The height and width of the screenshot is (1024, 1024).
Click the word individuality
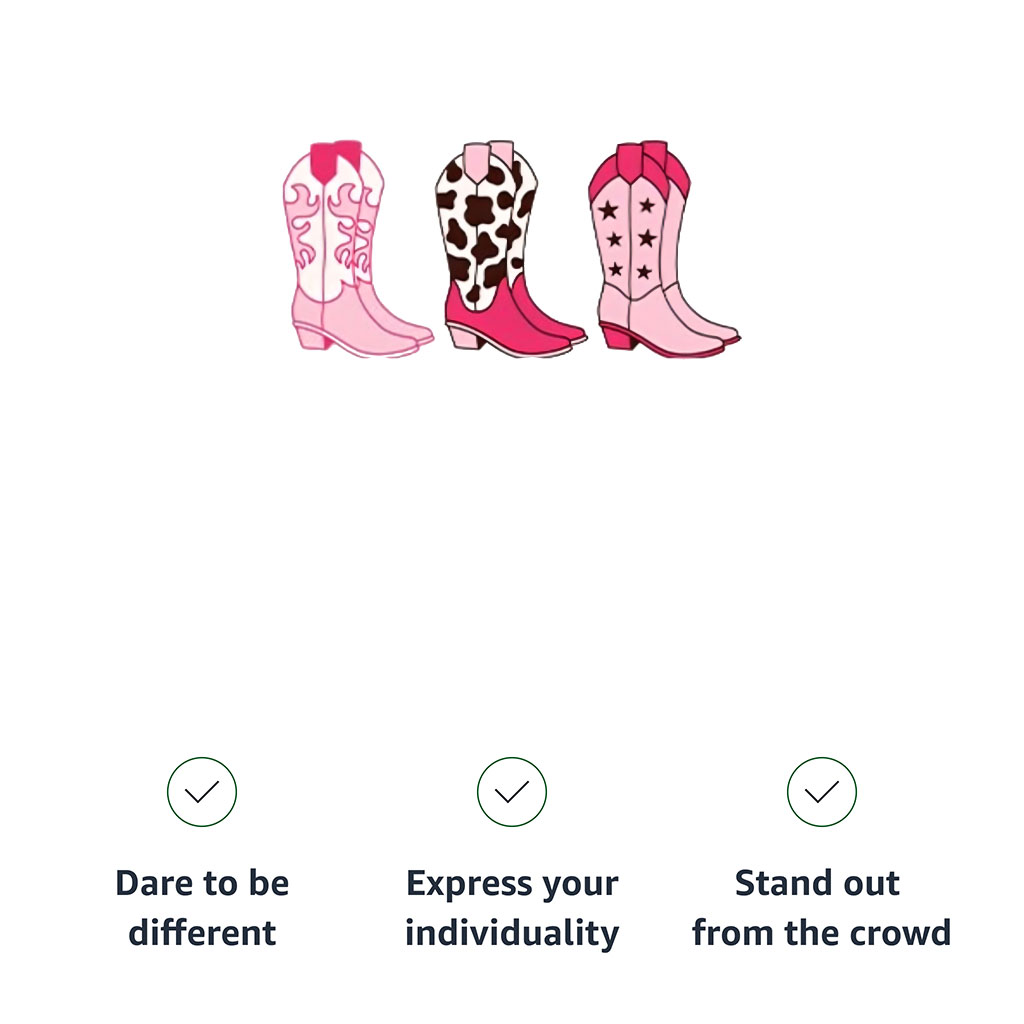pos(512,934)
